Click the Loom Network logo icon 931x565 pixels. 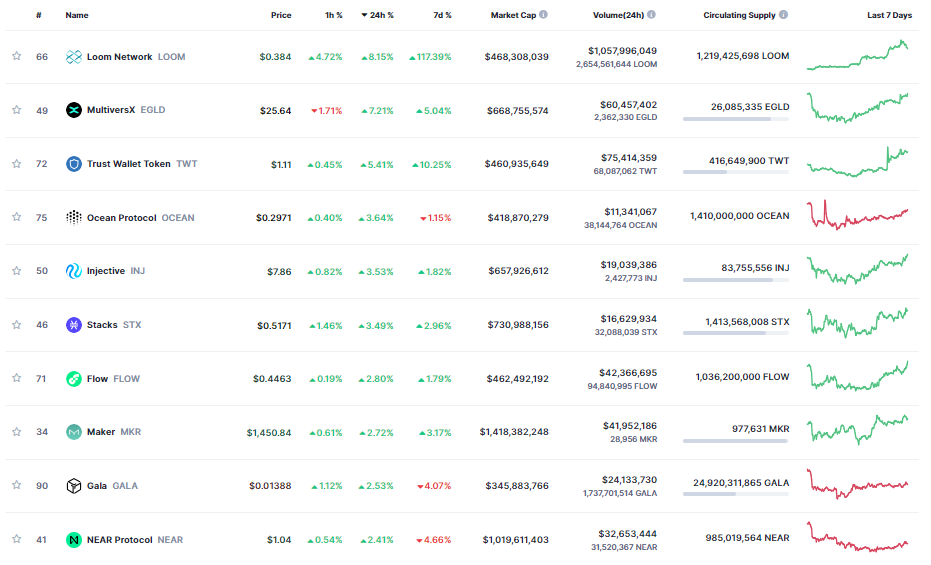click(x=74, y=57)
